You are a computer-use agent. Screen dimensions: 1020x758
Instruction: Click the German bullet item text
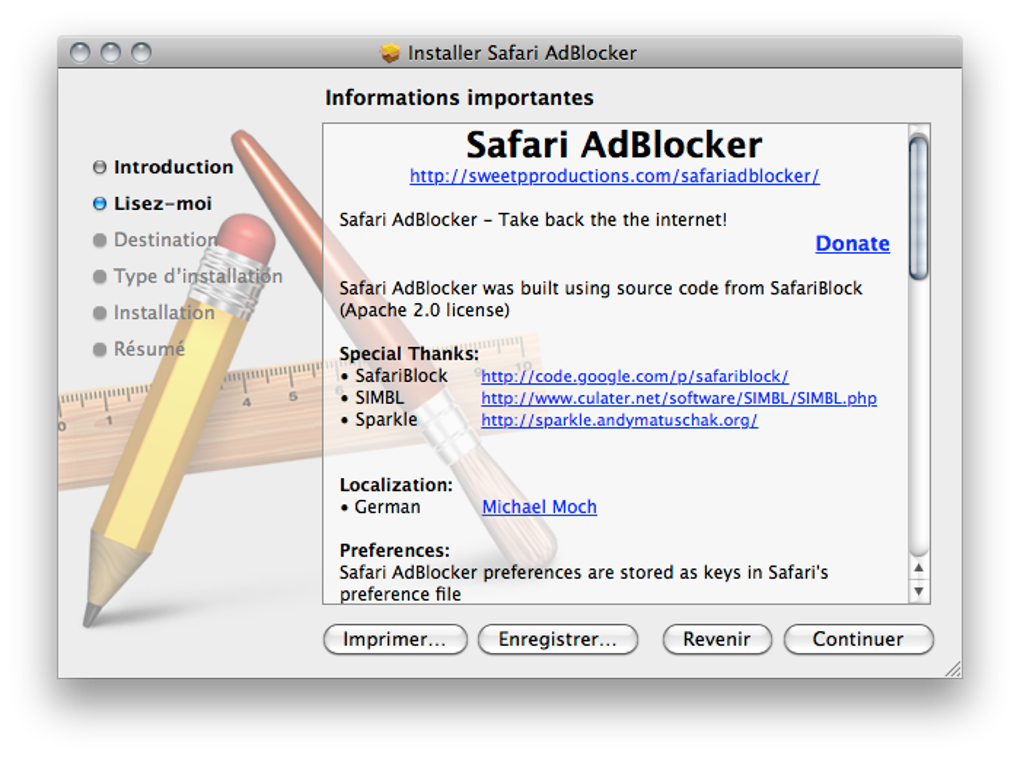(x=387, y=507)
